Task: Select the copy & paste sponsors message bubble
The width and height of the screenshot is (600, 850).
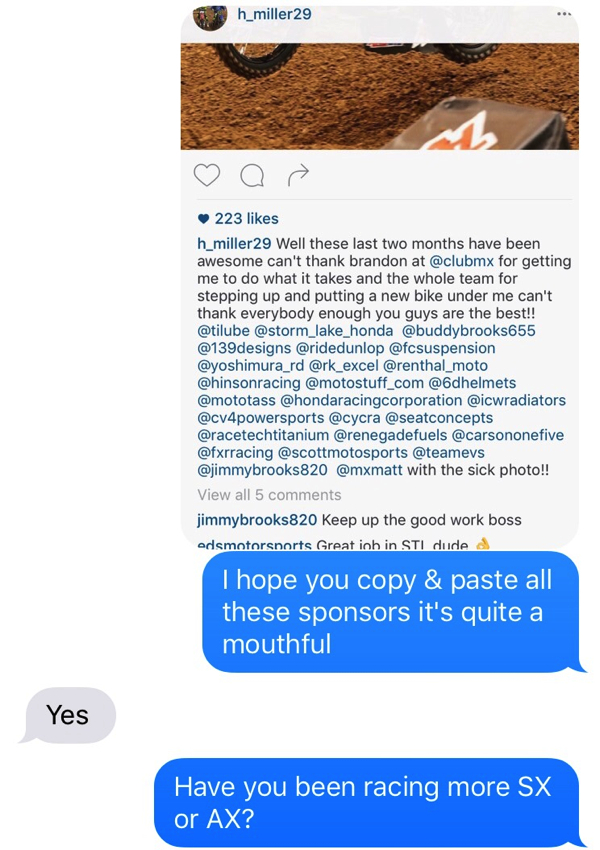Action: pos(394,612)
